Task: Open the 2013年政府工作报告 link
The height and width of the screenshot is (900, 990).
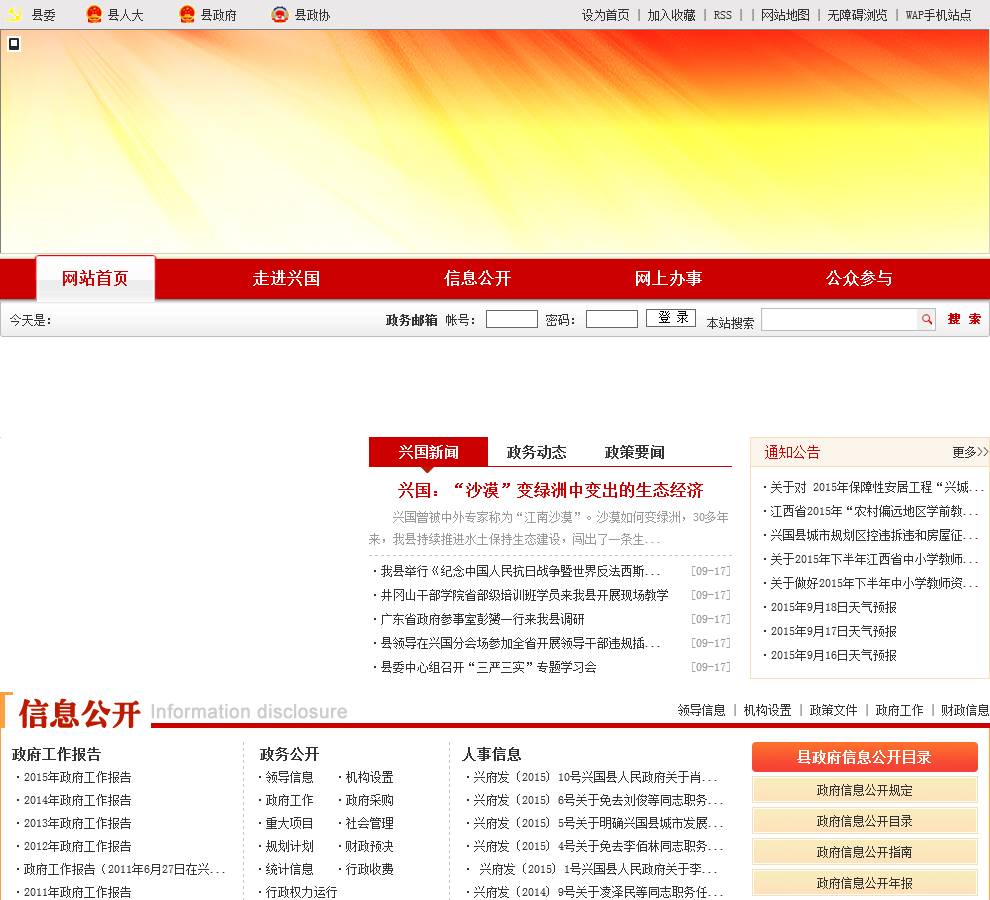Action: pyautogui.click(x=78, y=824)
